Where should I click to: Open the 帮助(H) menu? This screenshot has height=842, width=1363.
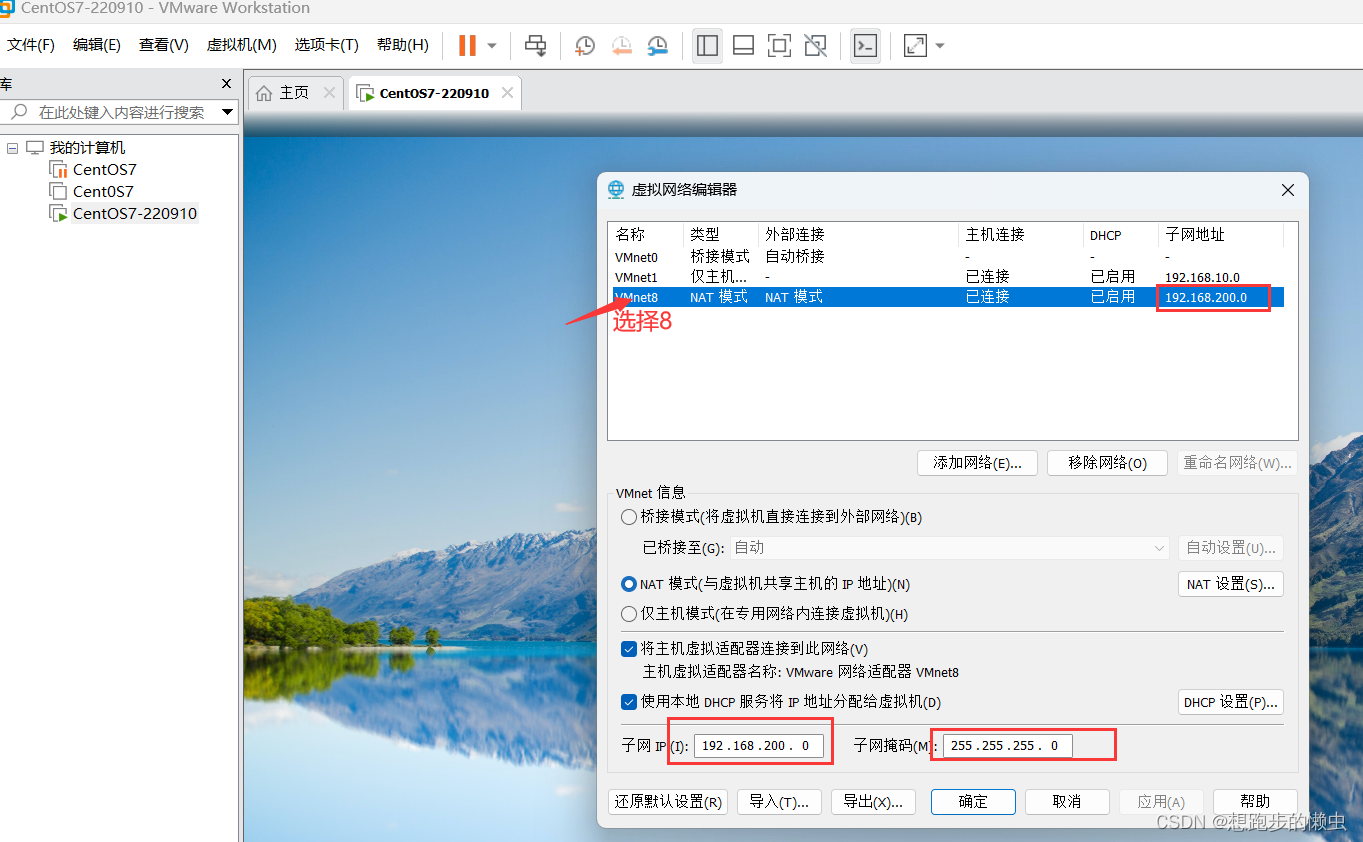[403, 45]
